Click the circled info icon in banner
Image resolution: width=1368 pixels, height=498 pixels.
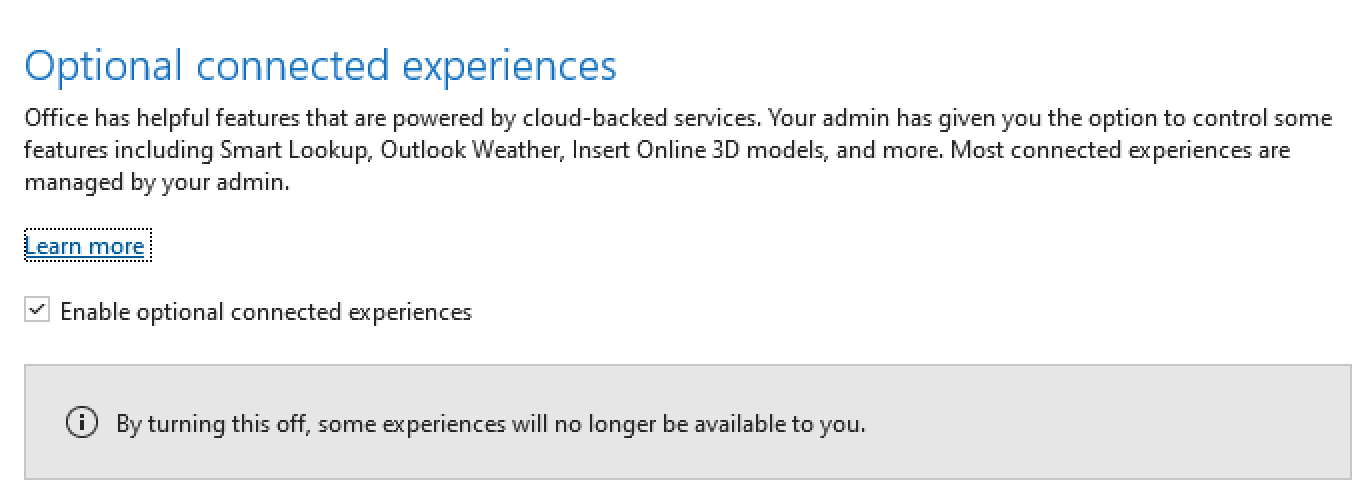click(x=82, y=423)
